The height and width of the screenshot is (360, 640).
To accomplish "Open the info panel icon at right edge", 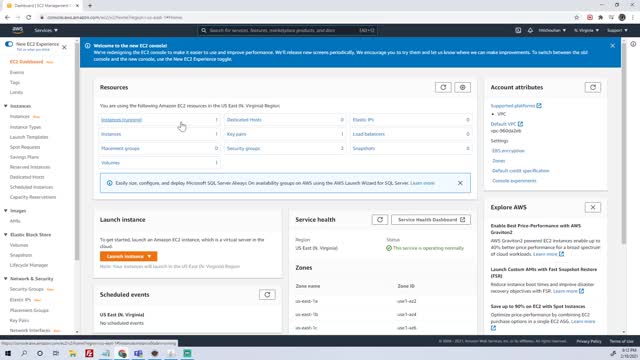I will click(633, 44).
